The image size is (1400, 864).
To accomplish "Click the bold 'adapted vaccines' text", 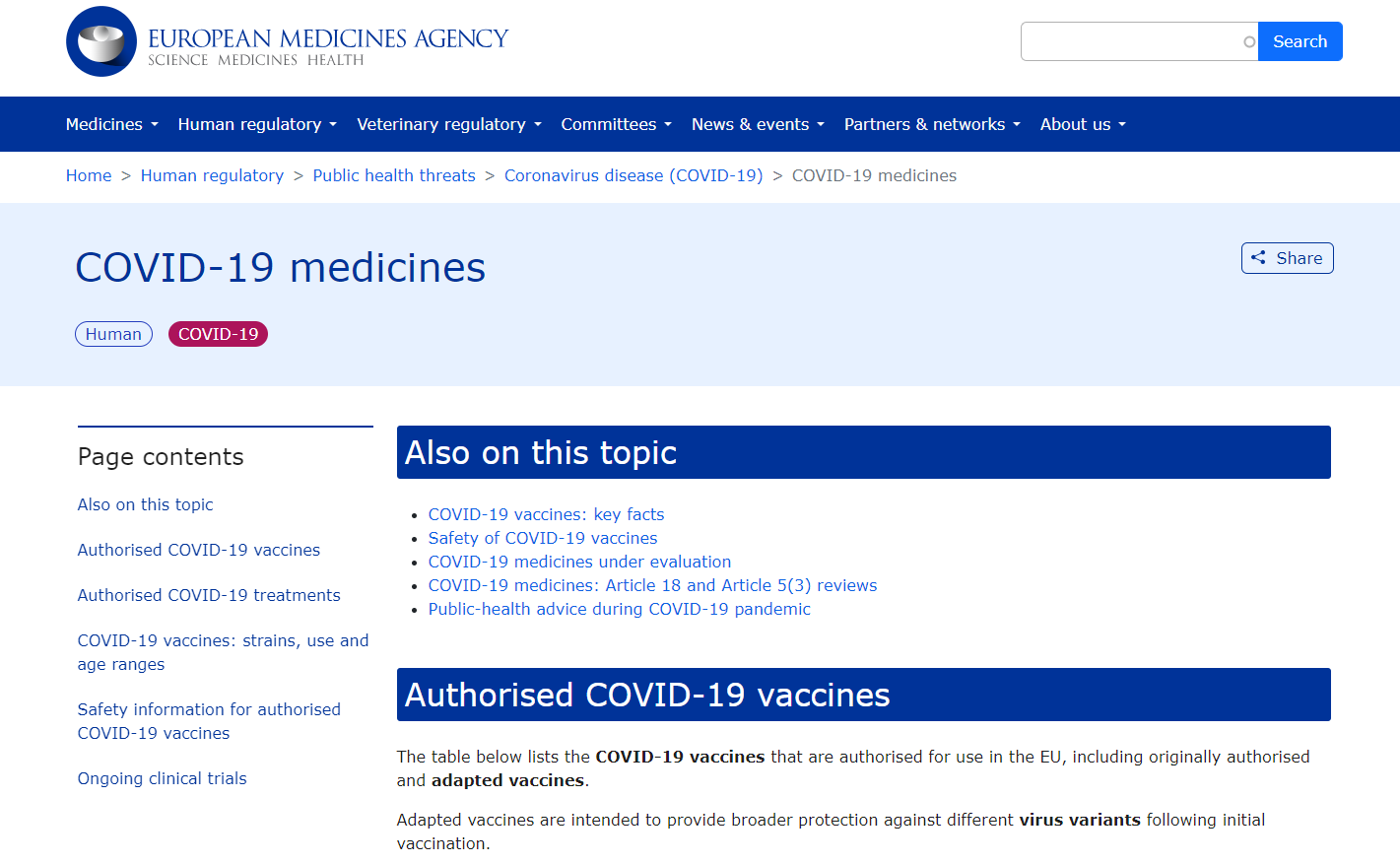I will (507, 780).
